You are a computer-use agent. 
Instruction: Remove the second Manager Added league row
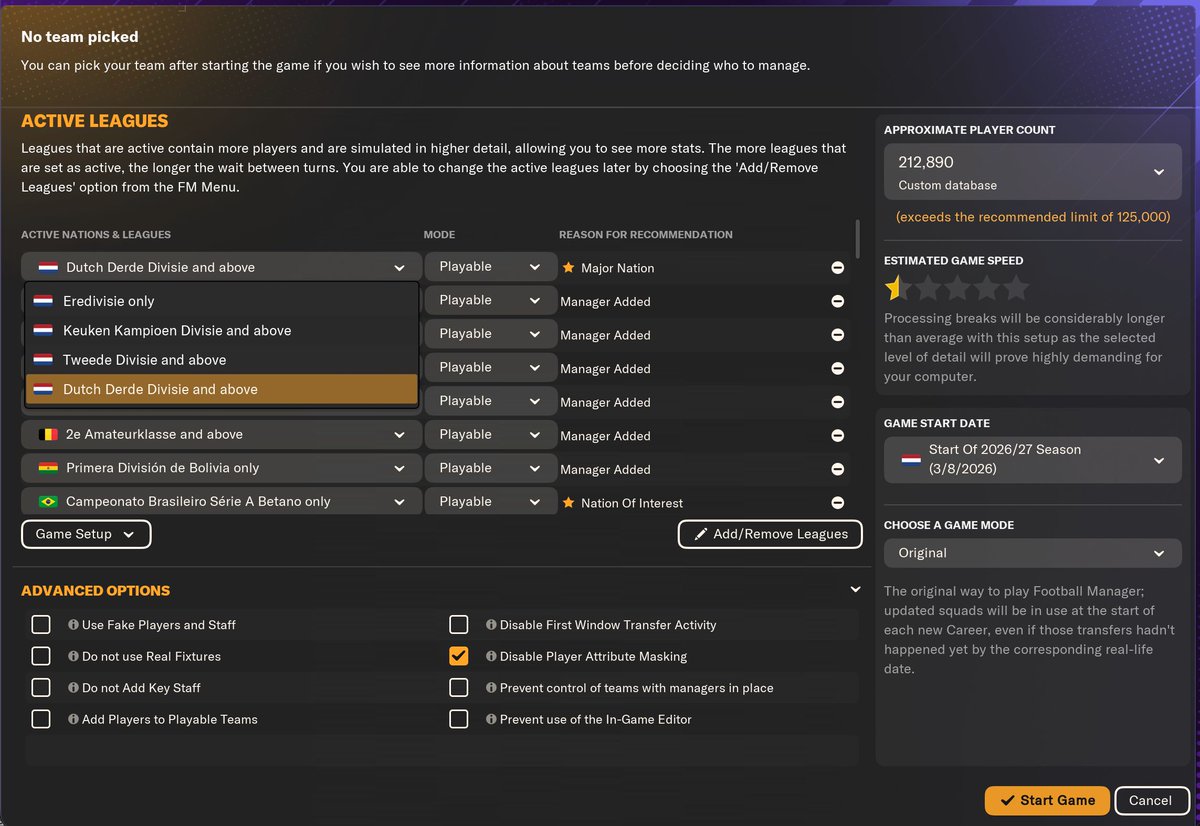pyautogui.click(x=837, y=335)
